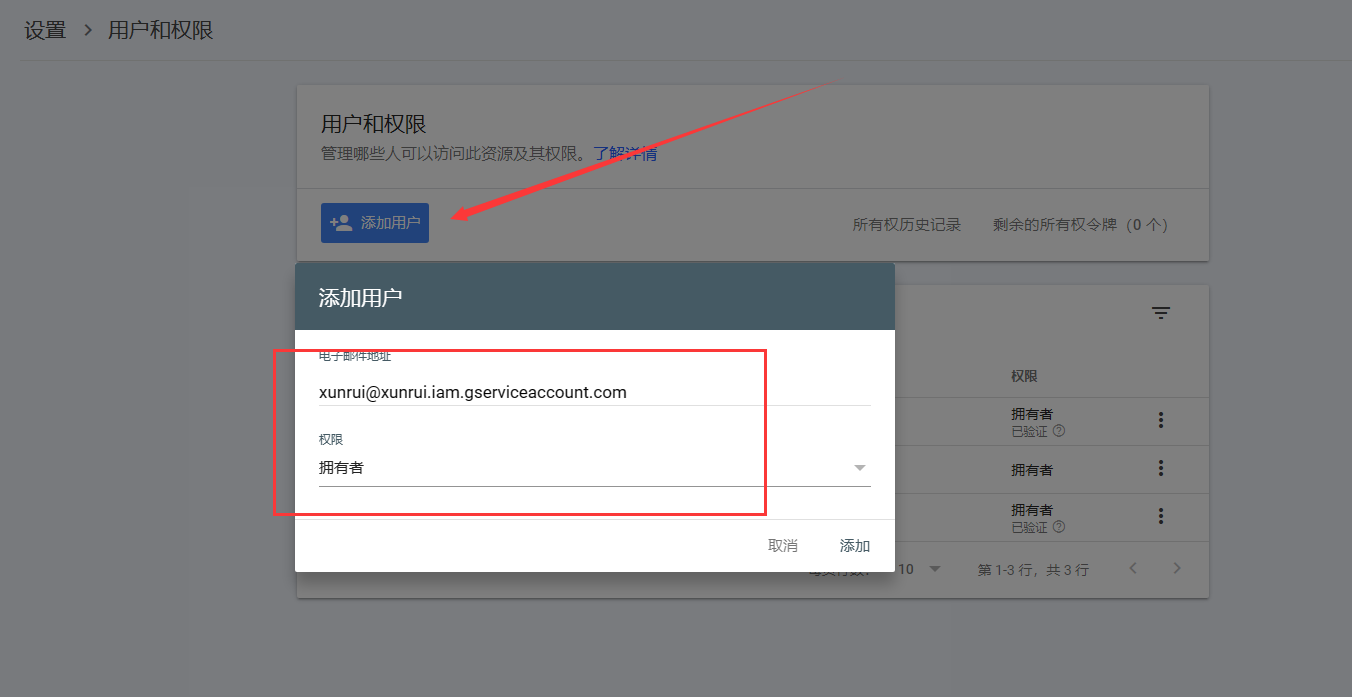Open 所有权历史记录
Viewport: 1352px width, 697px height.
click(x=907, y=225)
